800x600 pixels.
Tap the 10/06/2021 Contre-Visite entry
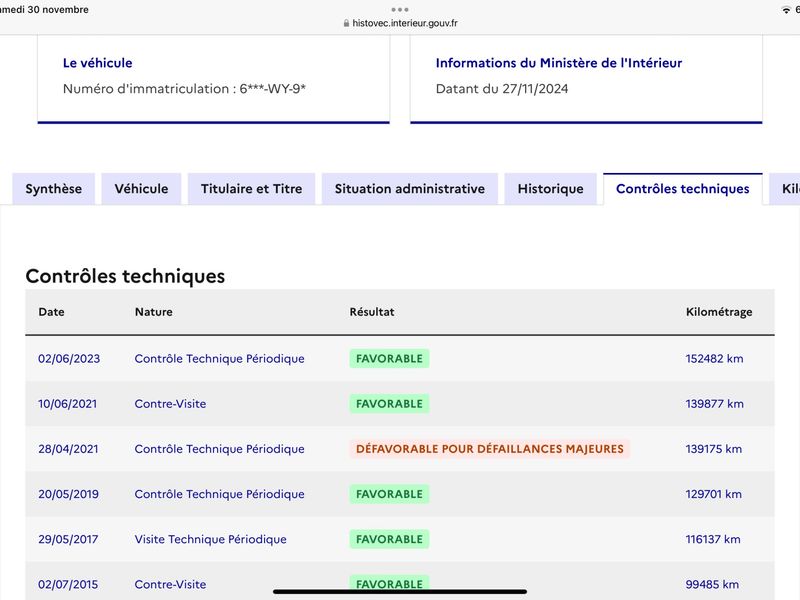170,404
